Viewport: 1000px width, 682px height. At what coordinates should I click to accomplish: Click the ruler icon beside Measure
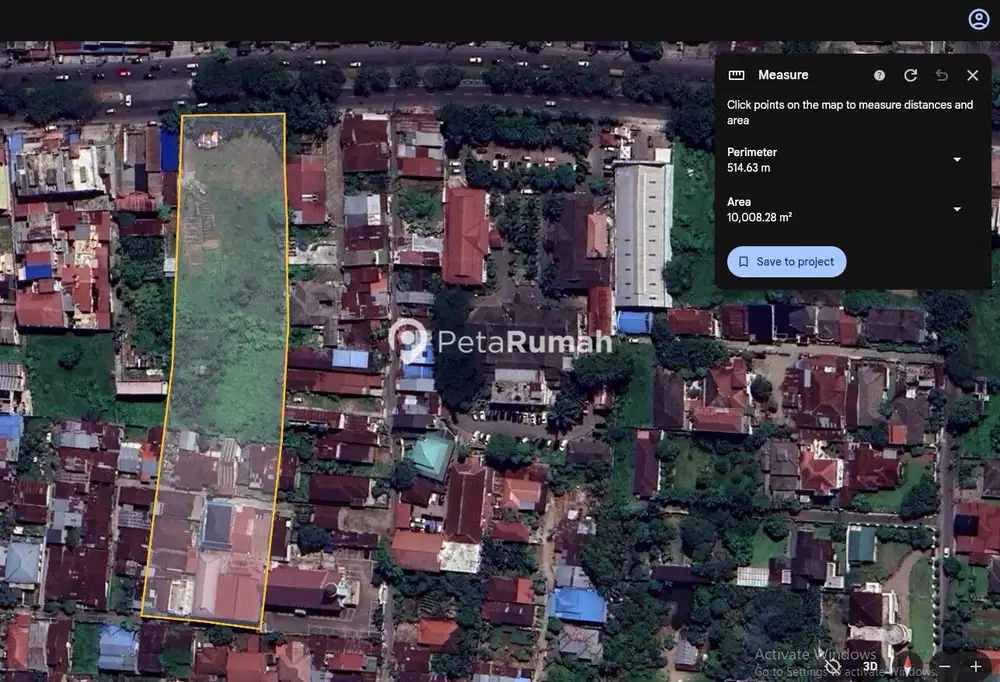coord(737,75)
